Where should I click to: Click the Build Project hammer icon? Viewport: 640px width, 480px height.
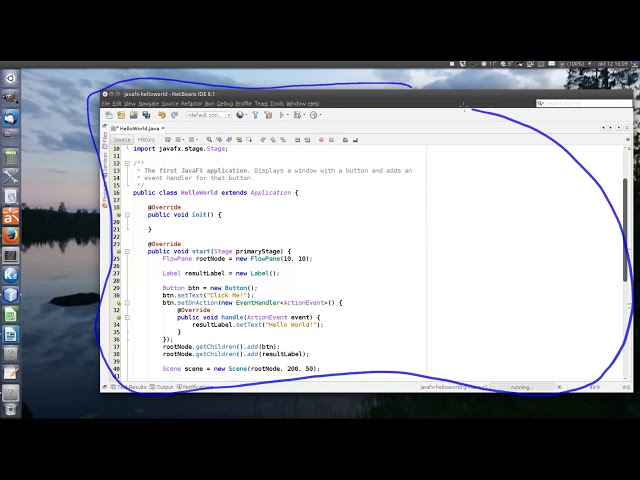255,115
